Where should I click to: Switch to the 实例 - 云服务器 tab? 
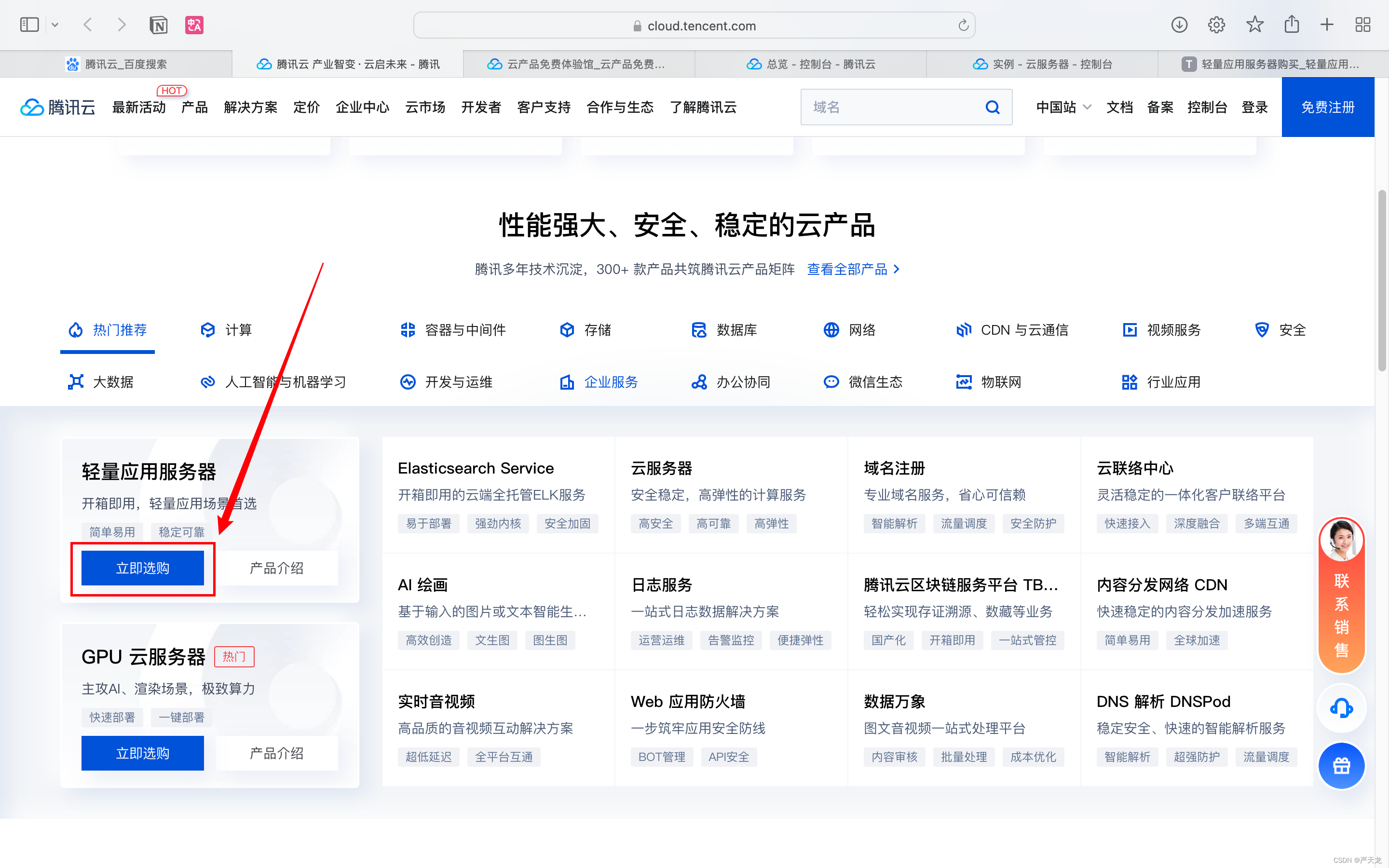click(x=1042, y=64)
